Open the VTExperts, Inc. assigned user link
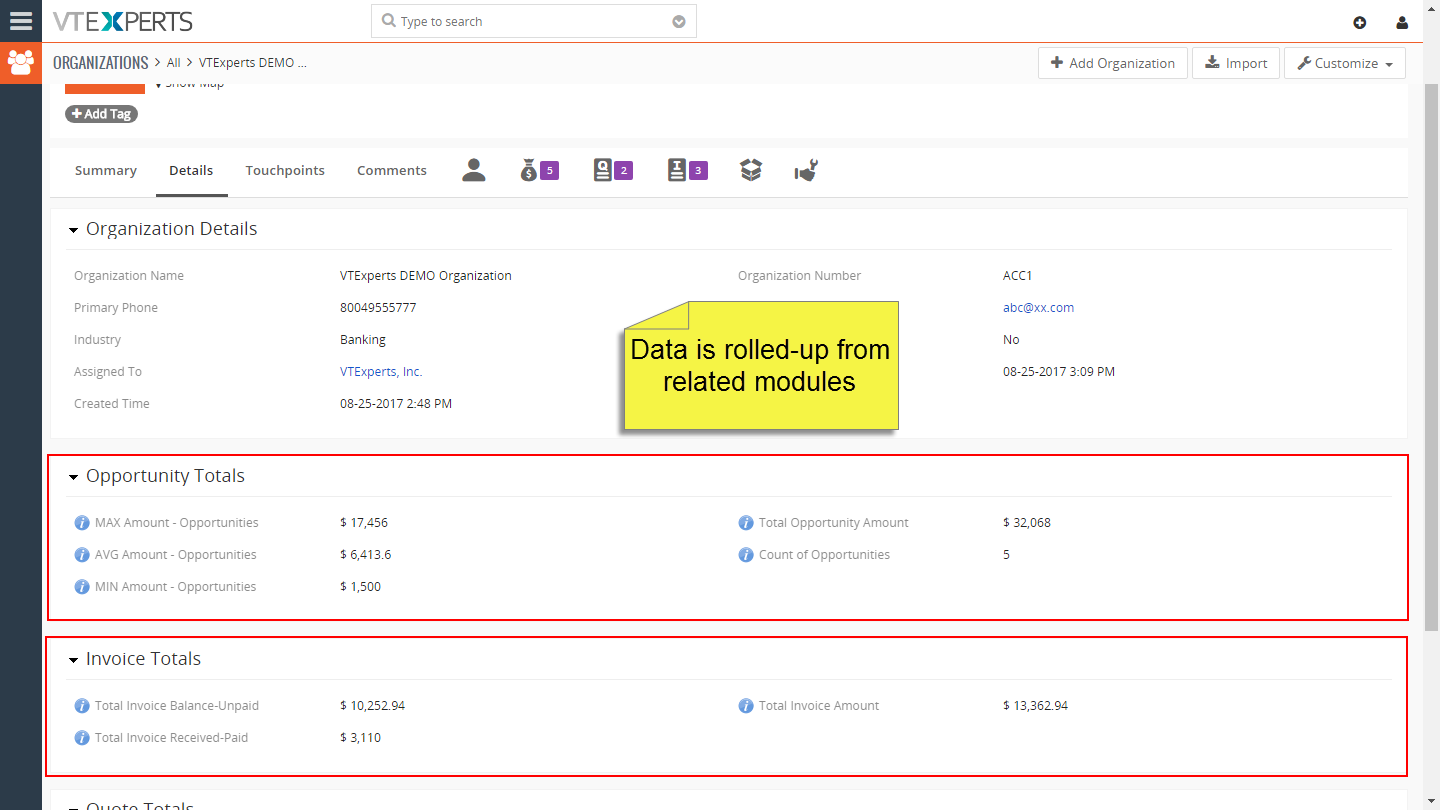The image size is (1440, 810). pyautogui.click(x=381, y=372)
